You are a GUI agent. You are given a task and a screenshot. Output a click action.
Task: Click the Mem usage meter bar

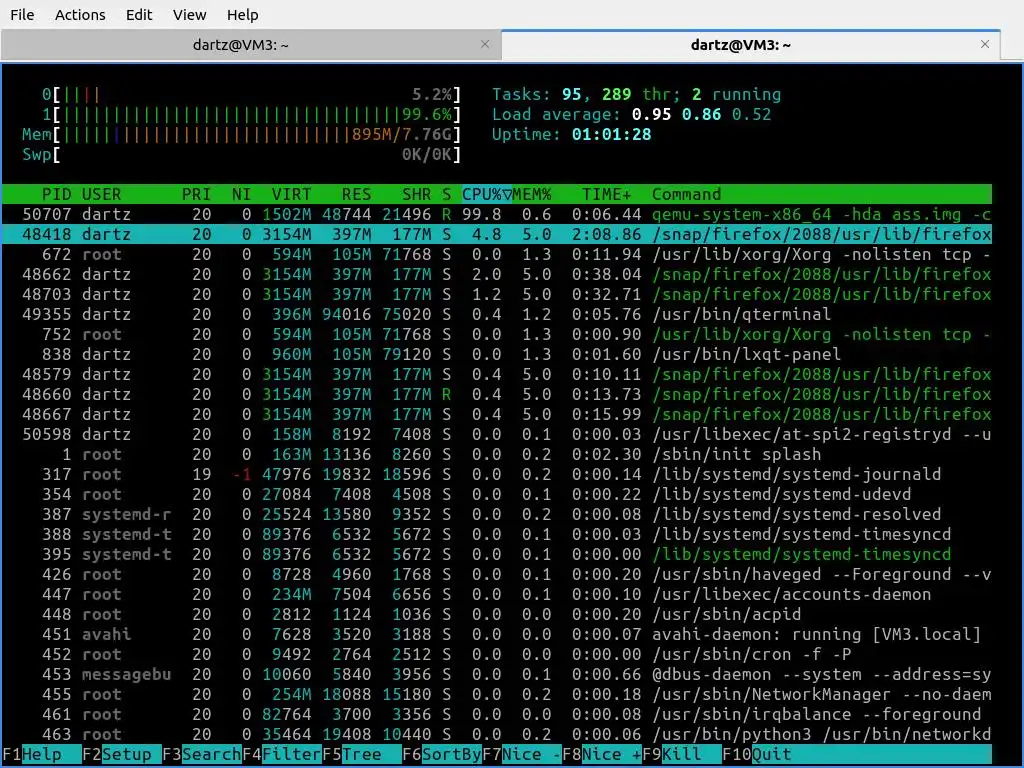(x=242, y=135)
